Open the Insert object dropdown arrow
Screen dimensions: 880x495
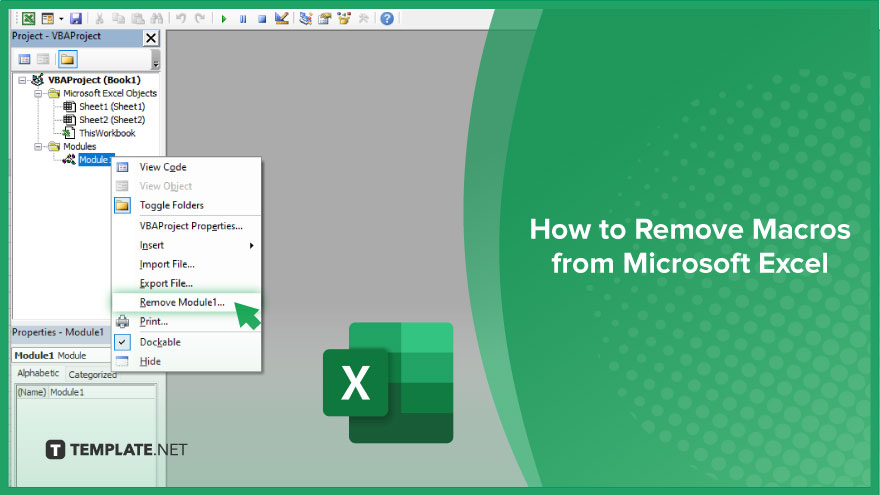point(61,19)
